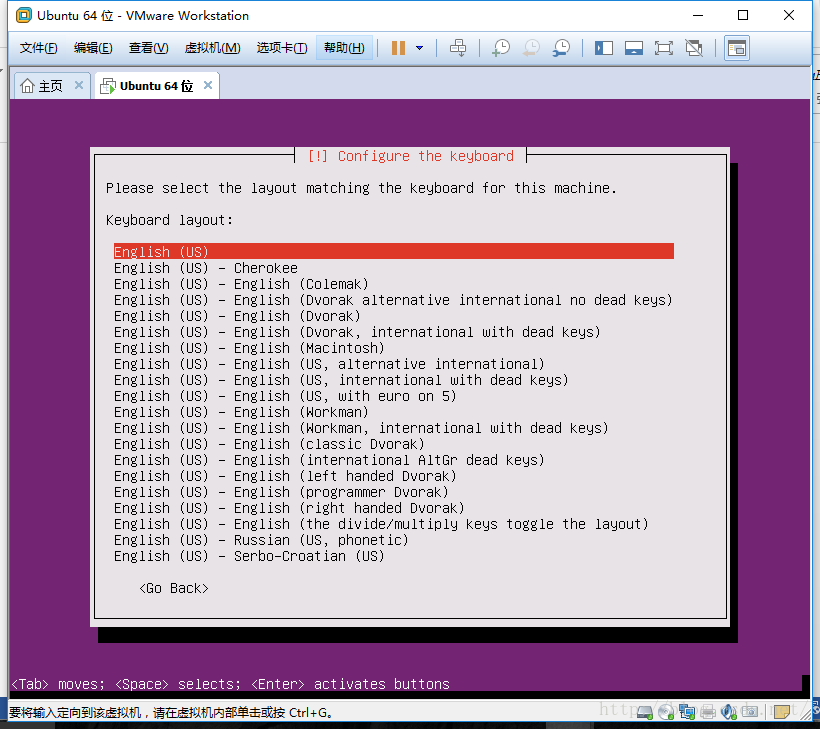The image size is (820, 729).
Task: Click the network adapter status icon
Action: (x=687, y=712)
